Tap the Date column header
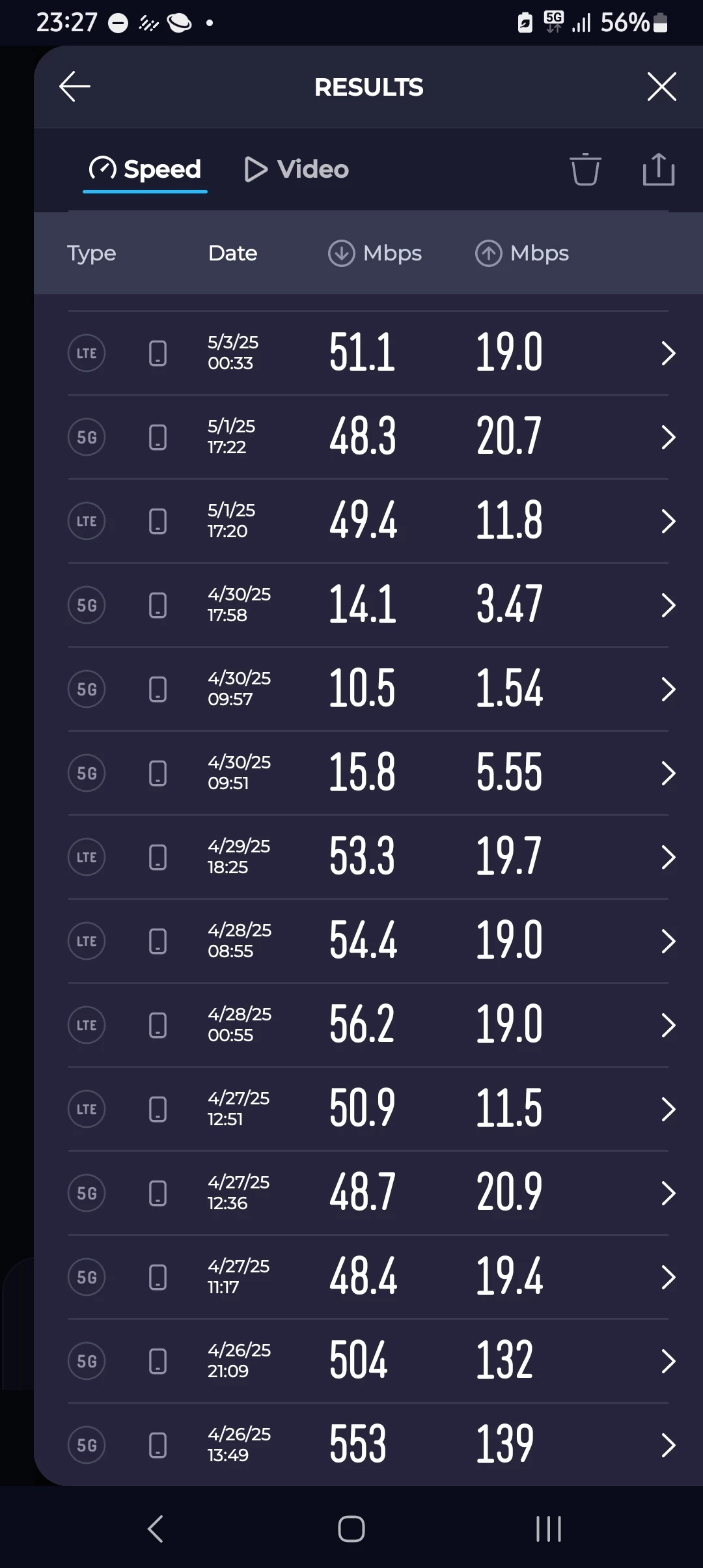 click(232, 253)
